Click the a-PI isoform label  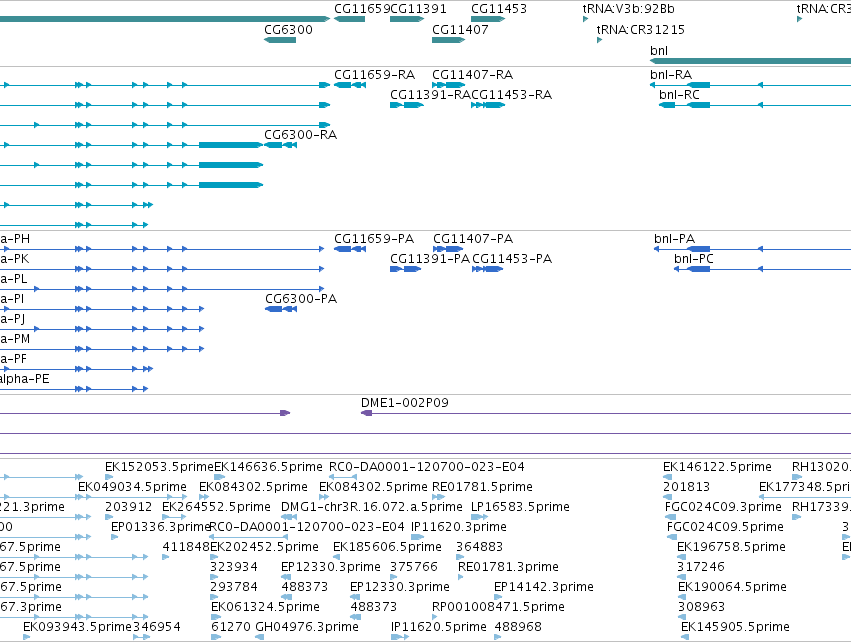12,298
